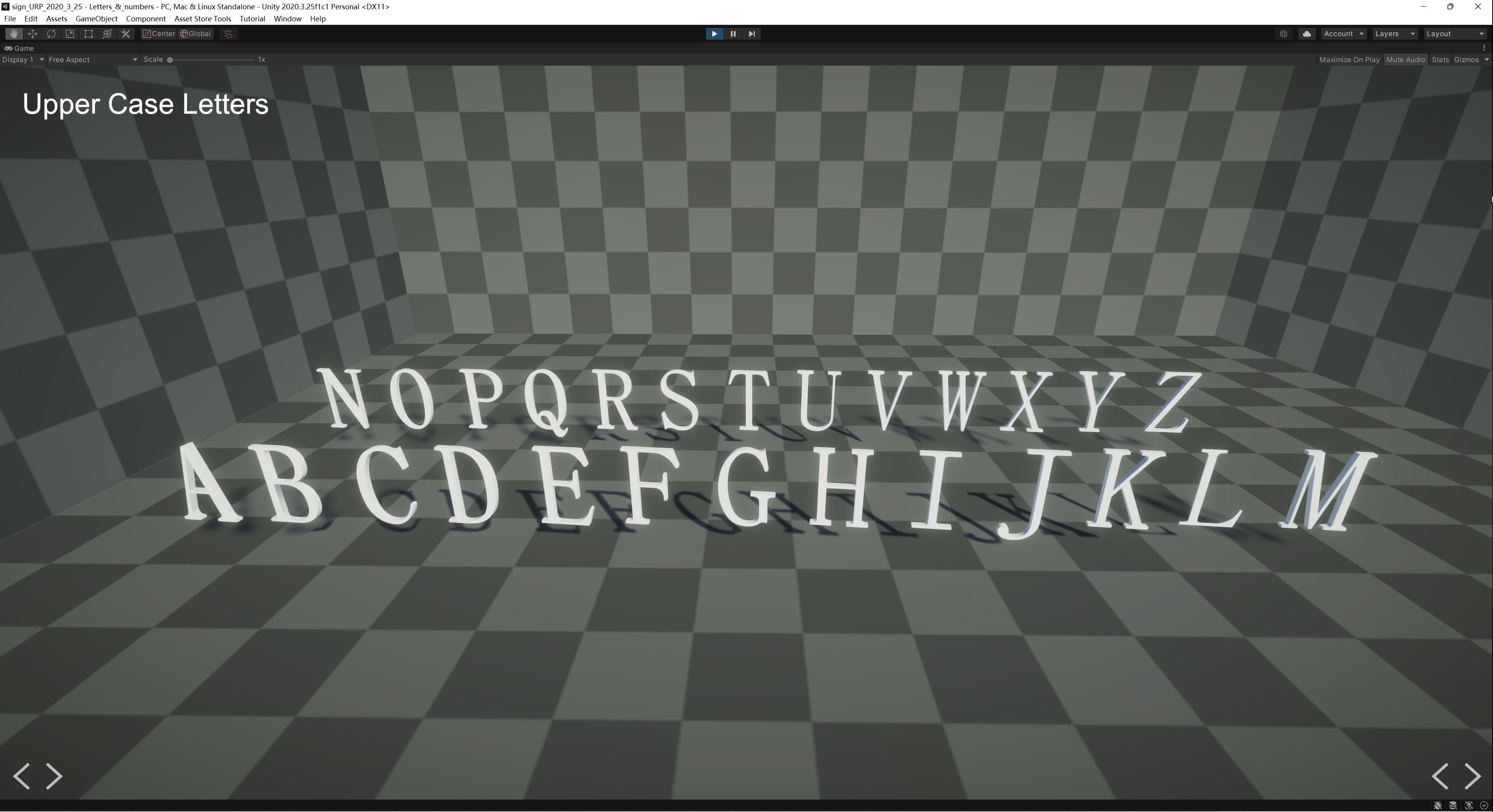
Task: Select the Rect tool
Action: [x=88, y=34]
